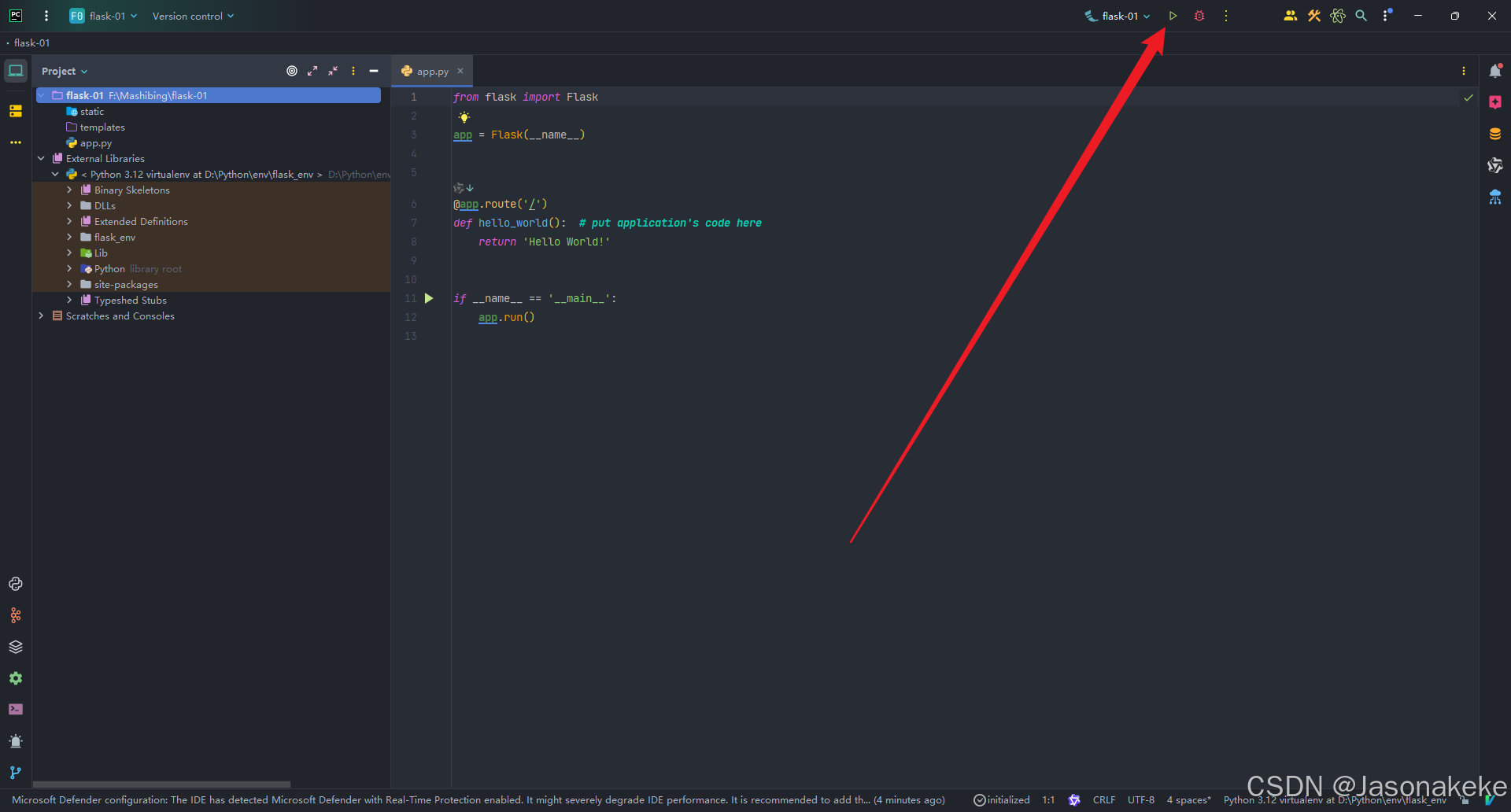Click 1:1 cursor position indicator

[1048, 799]
